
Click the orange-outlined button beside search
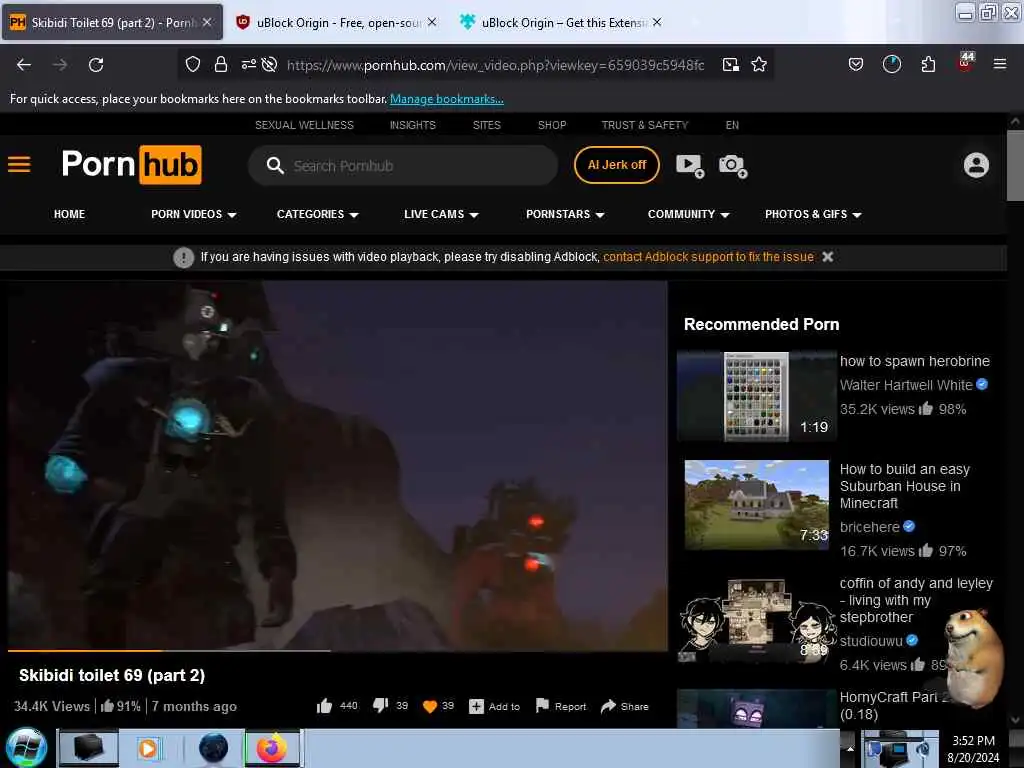tap(616, 165)
